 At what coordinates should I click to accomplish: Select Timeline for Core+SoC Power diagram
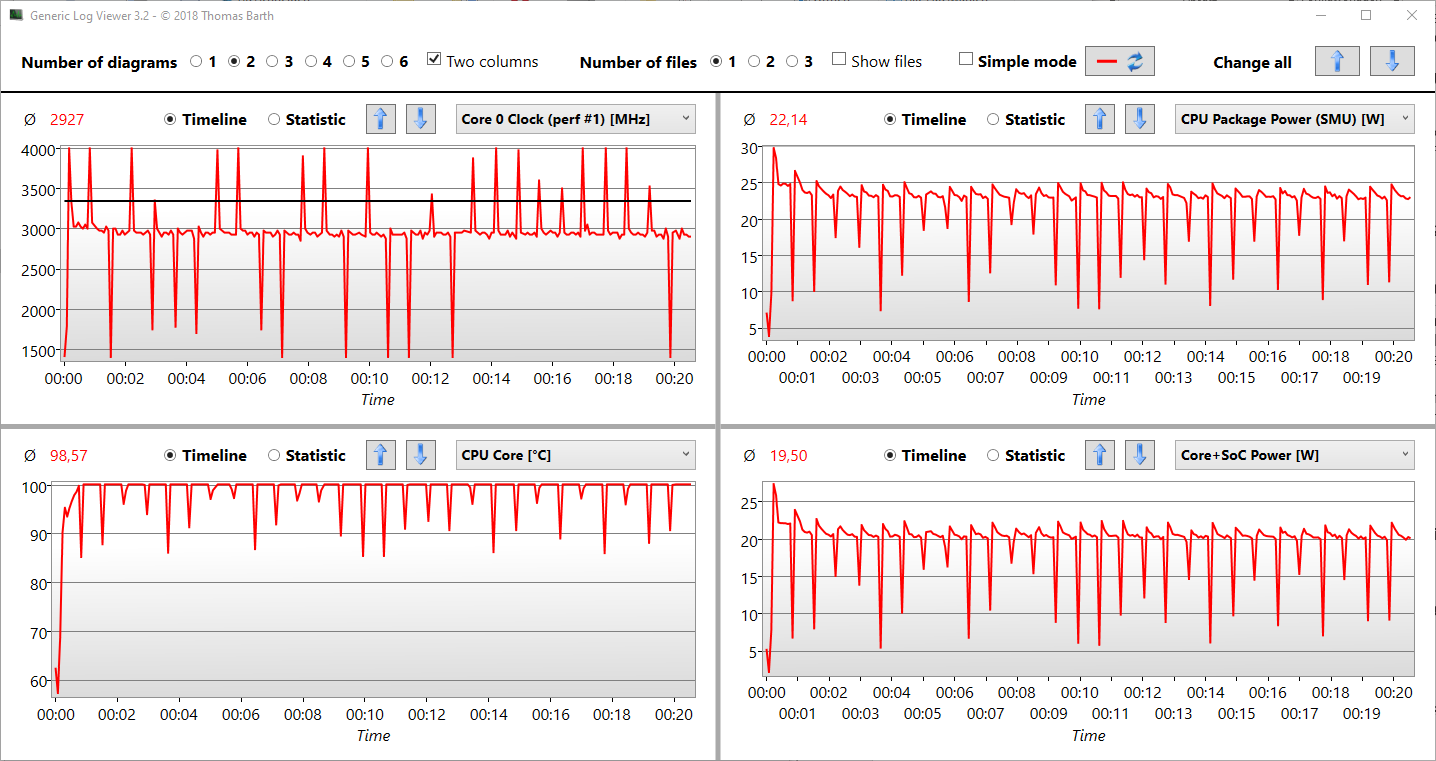pos(890,455)
